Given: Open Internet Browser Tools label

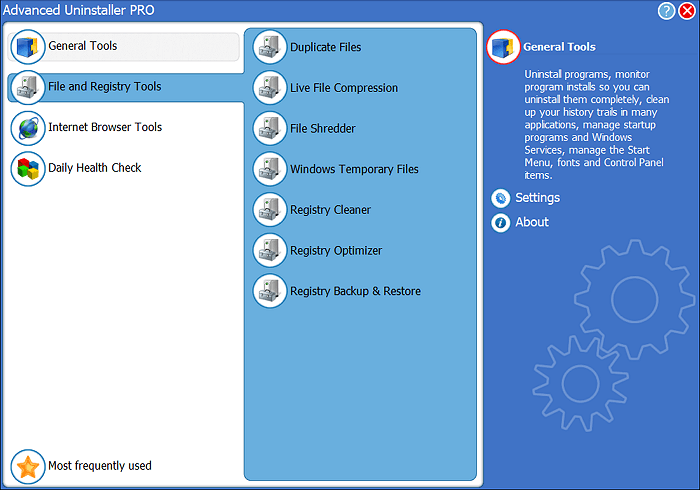Looking at the screenshot, I should click(x=105, y=127).
